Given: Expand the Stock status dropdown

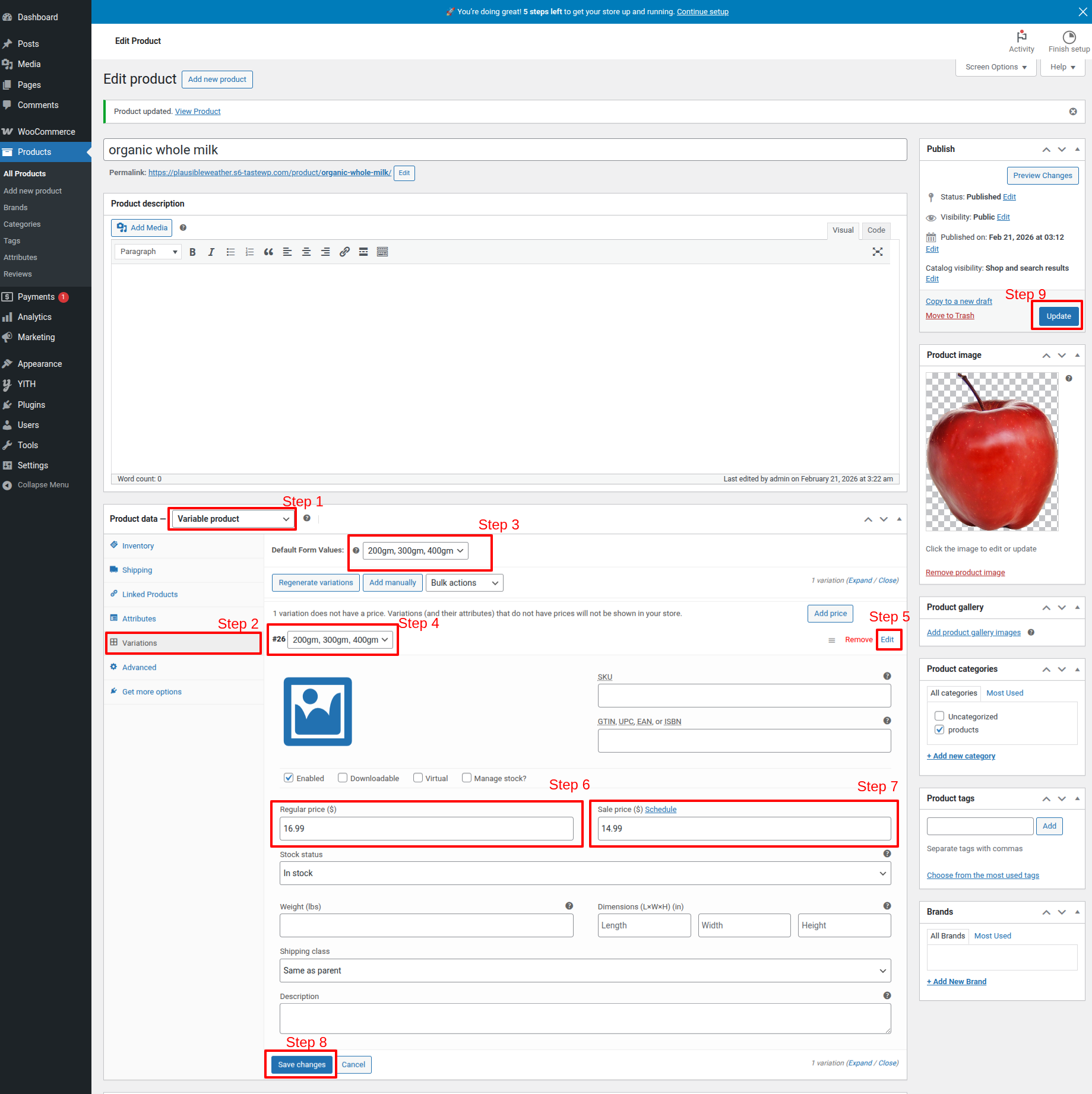Looking at the screenshot, I should click(585, 873).
